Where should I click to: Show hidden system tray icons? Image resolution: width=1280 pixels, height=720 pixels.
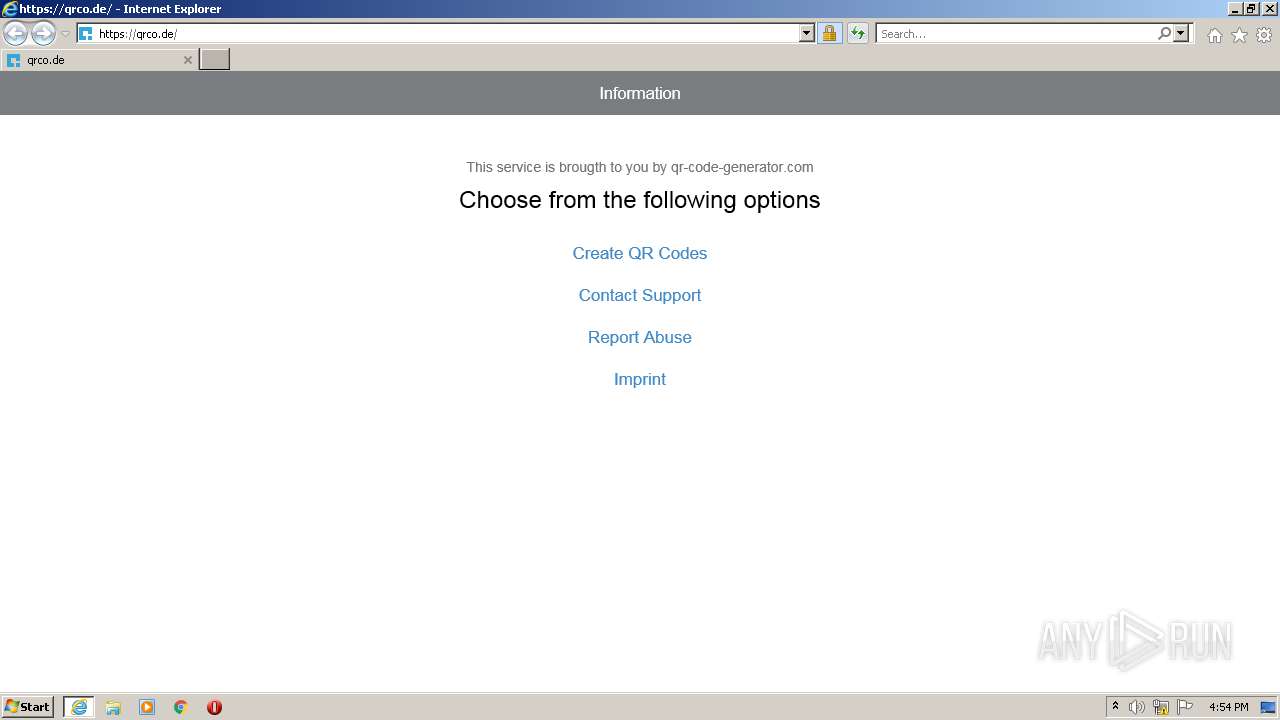[1115, 707]
